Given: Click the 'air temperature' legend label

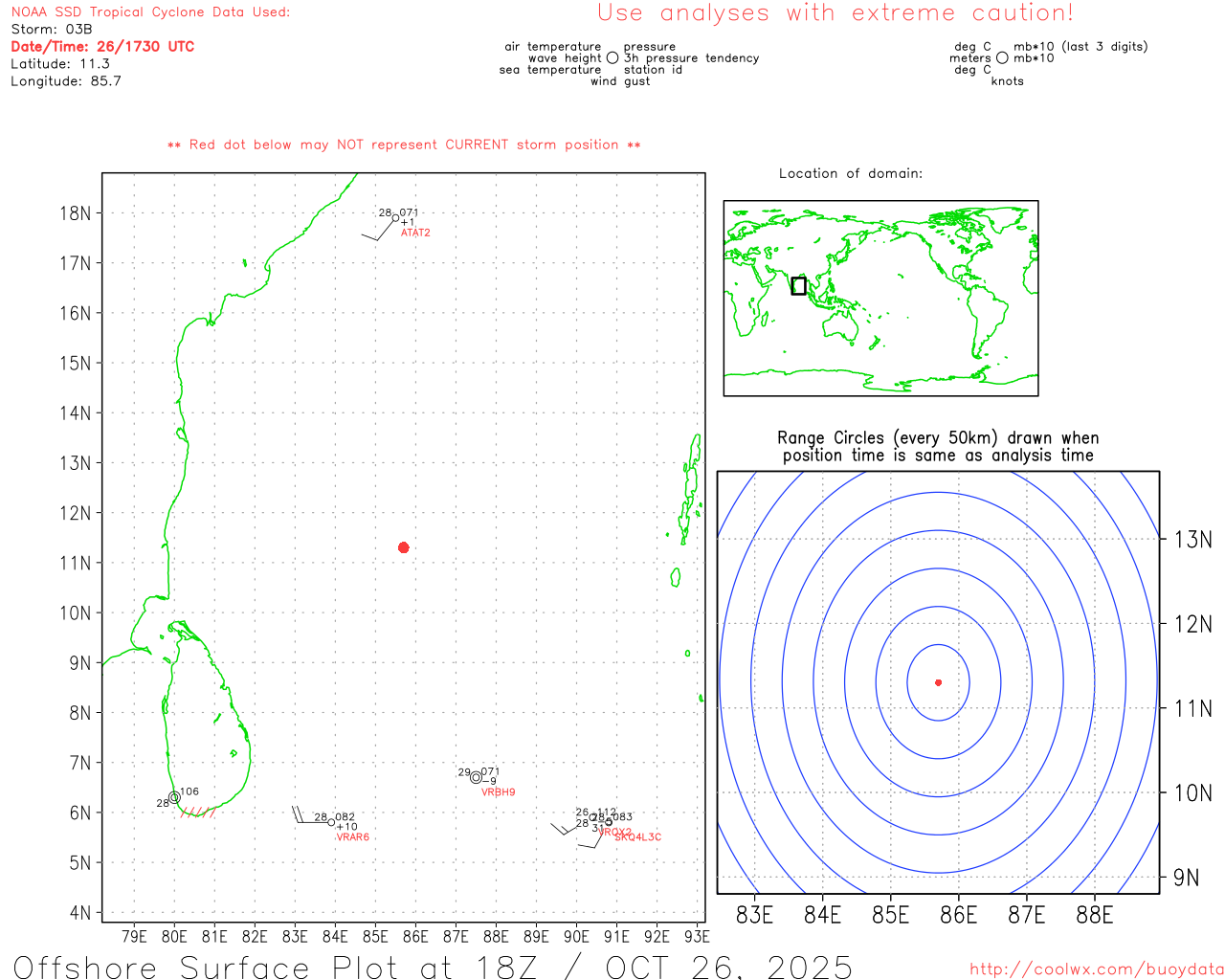Looking at the screenshot, I should coord(553,47).
